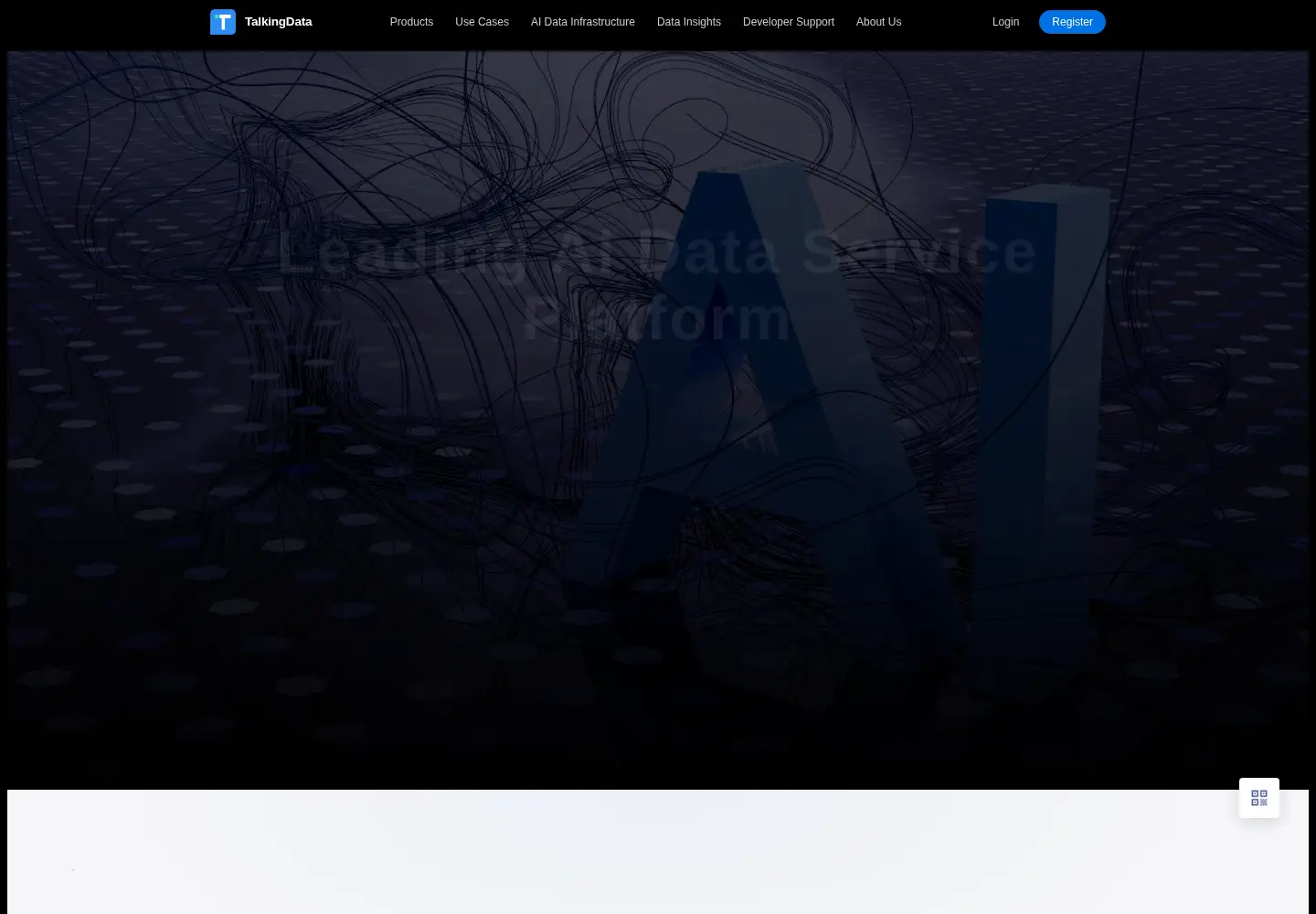Click the TalkingData logo icon

click(223, 22)
